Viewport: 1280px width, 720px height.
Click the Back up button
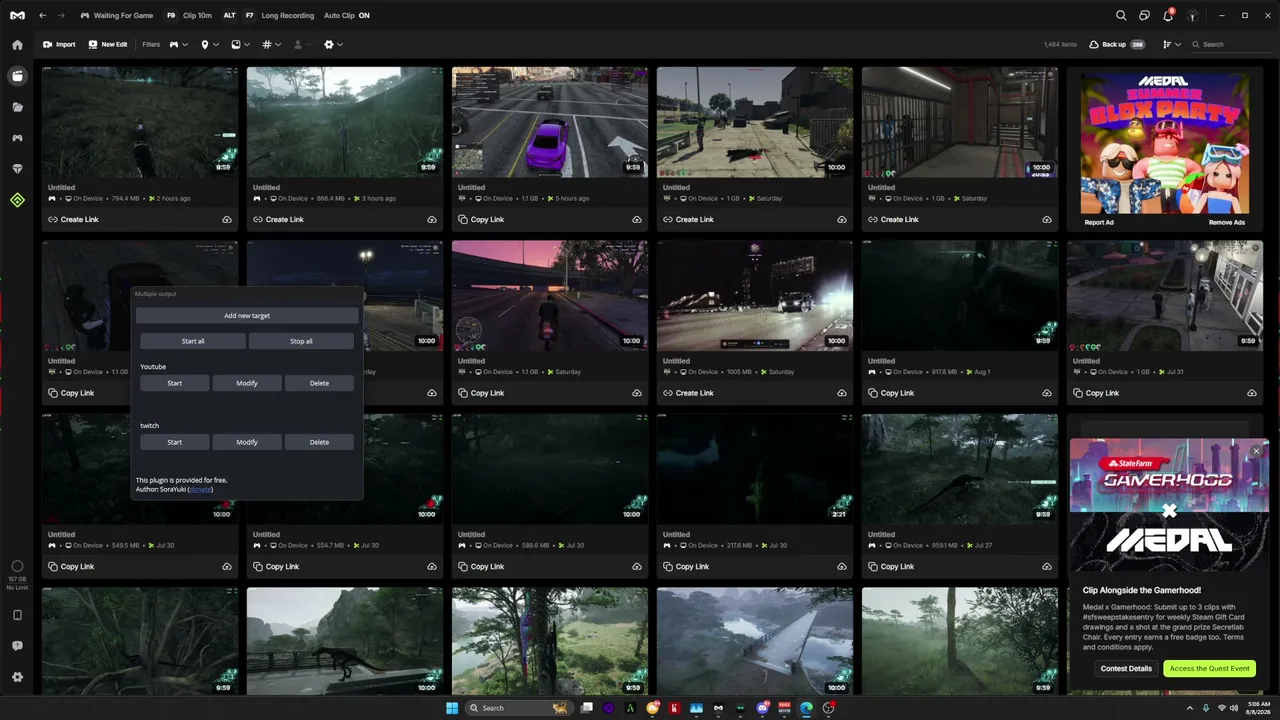point(1117,45)
